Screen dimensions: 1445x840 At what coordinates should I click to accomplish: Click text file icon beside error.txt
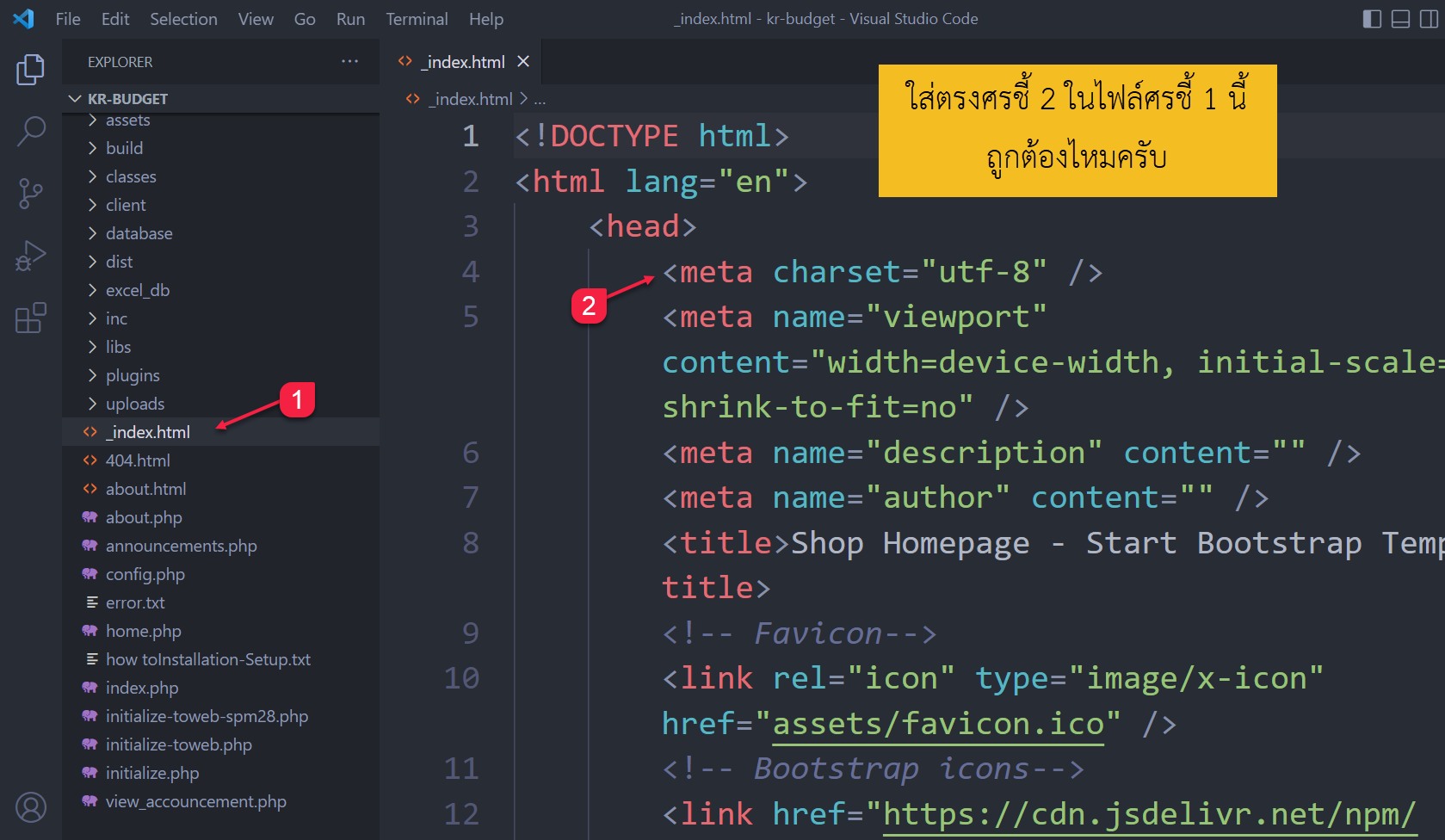point(91,602)
